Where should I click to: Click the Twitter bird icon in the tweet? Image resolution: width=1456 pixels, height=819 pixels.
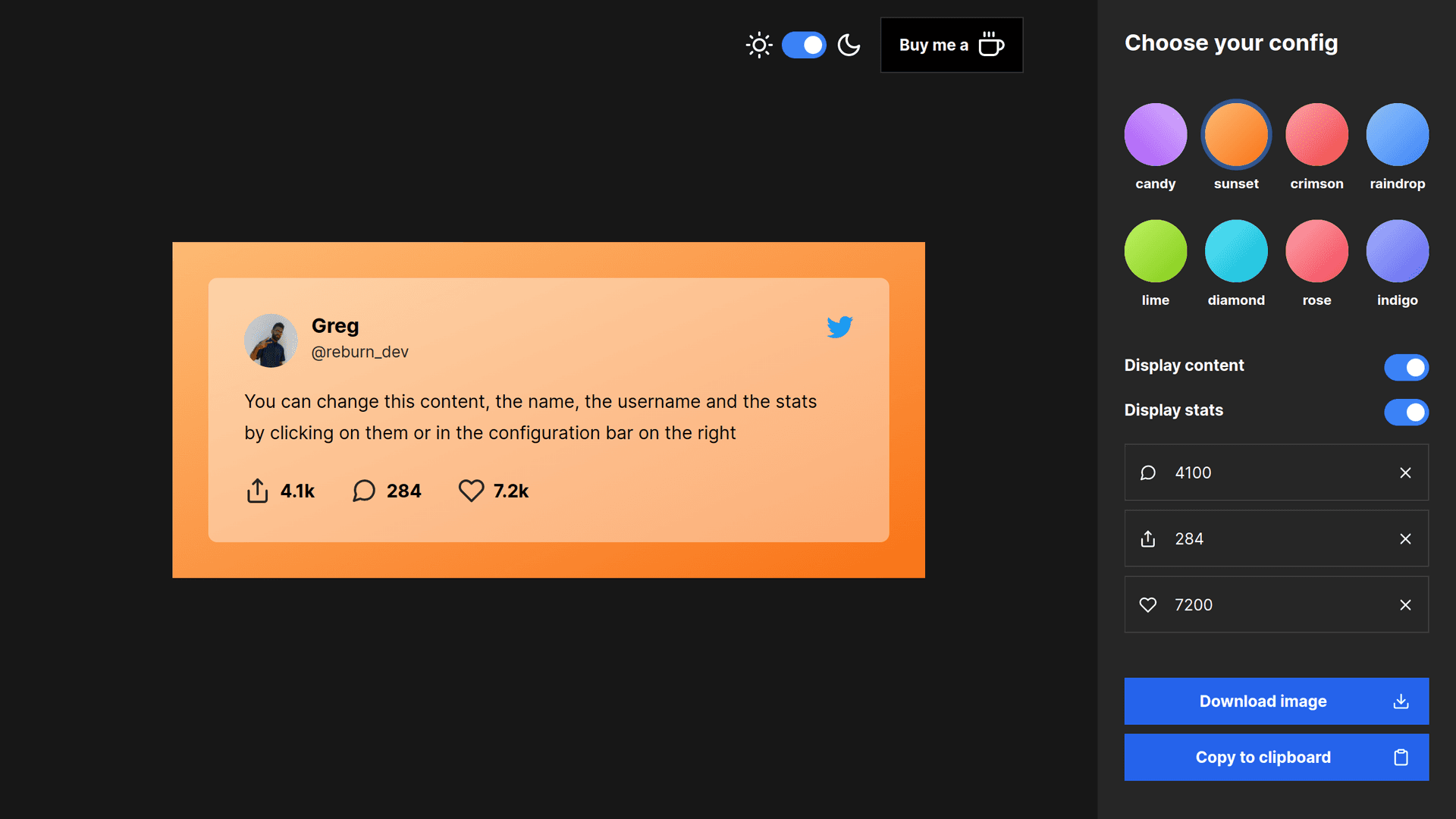(839, 327)
